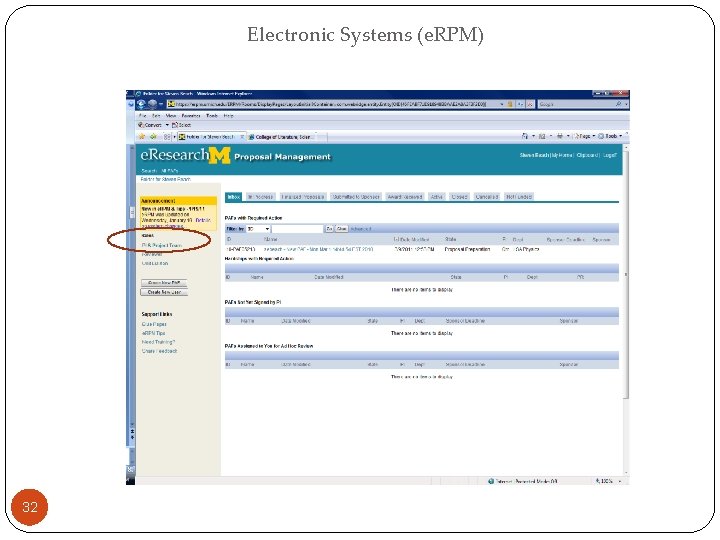Switch to the Award Received tab
This screenshot has width=720, height=540.
click(405, 197)
